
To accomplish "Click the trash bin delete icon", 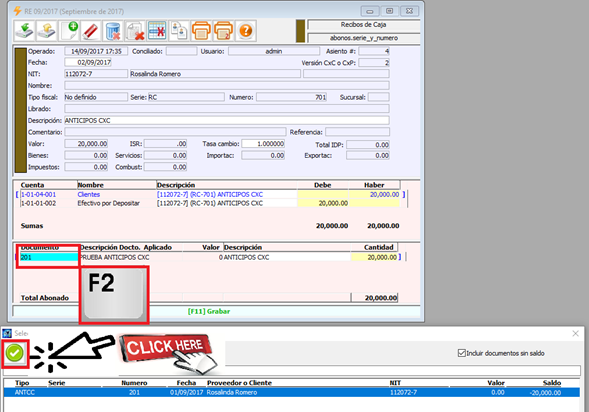I will (x=113, y=31).
